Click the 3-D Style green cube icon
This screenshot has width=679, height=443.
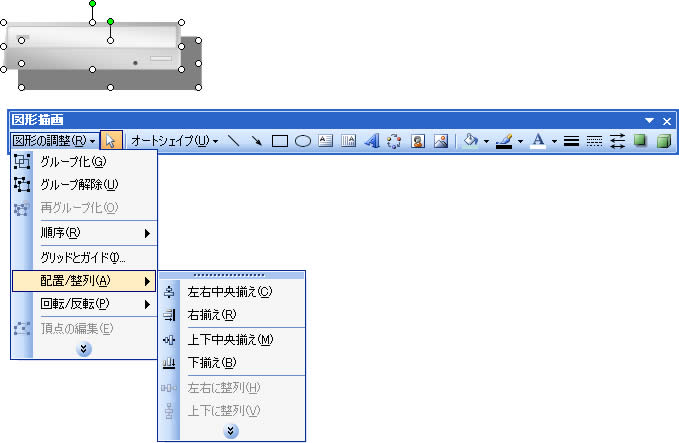[x=663, y=141]
